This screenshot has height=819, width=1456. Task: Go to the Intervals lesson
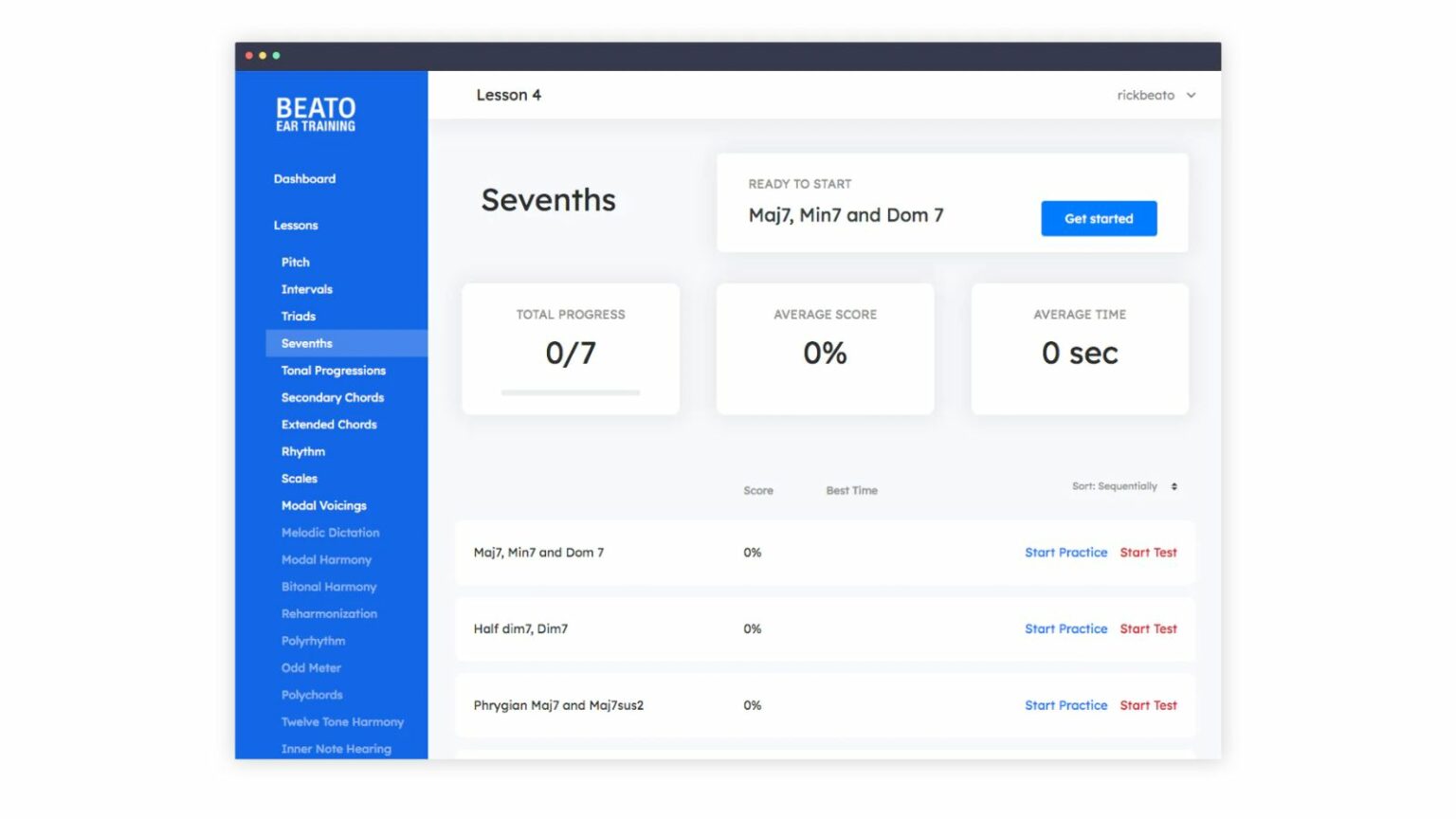pos(306,289)
